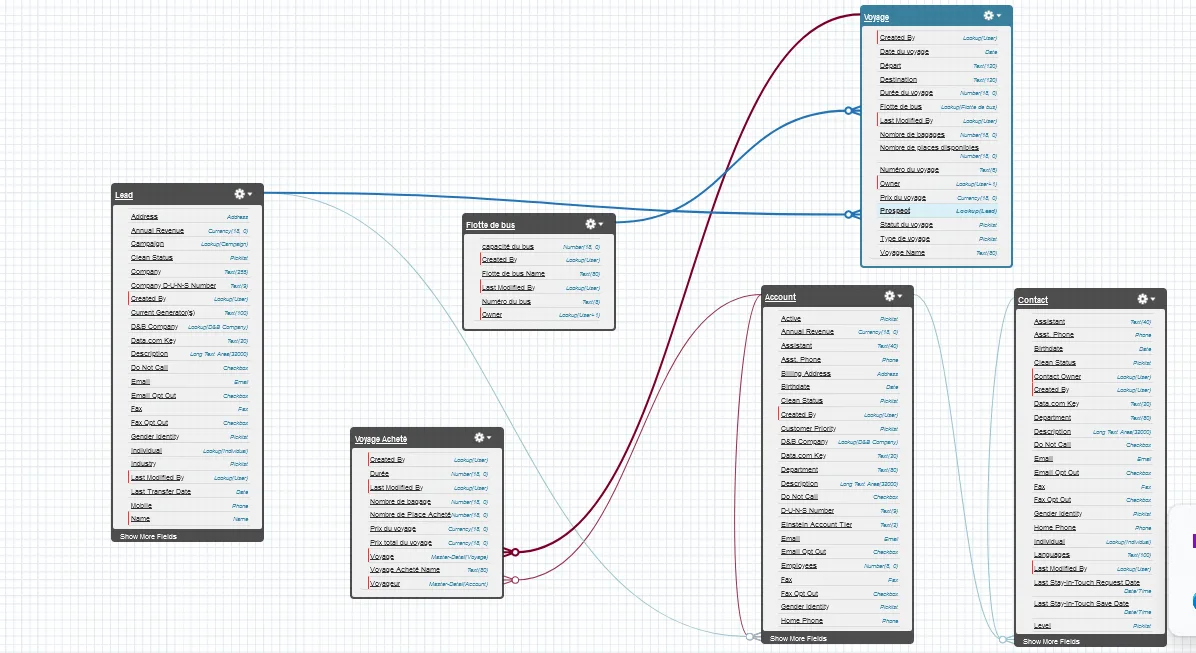Select Owner field in Flotte de bus
1196x653 pixels.
pyautogui.click(x=540, y=314)
